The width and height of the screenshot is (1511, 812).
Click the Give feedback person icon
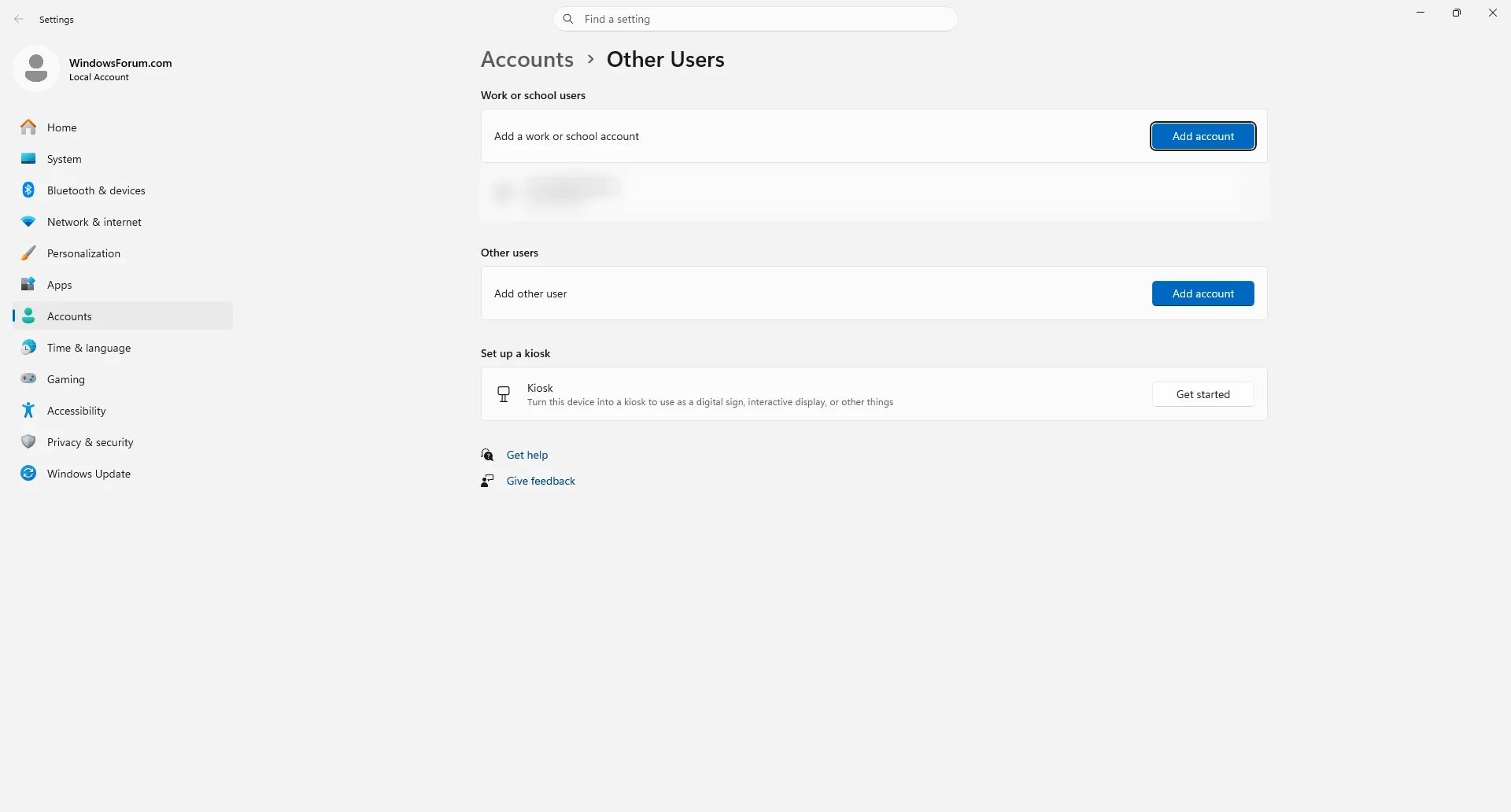[x=488, y=481]
